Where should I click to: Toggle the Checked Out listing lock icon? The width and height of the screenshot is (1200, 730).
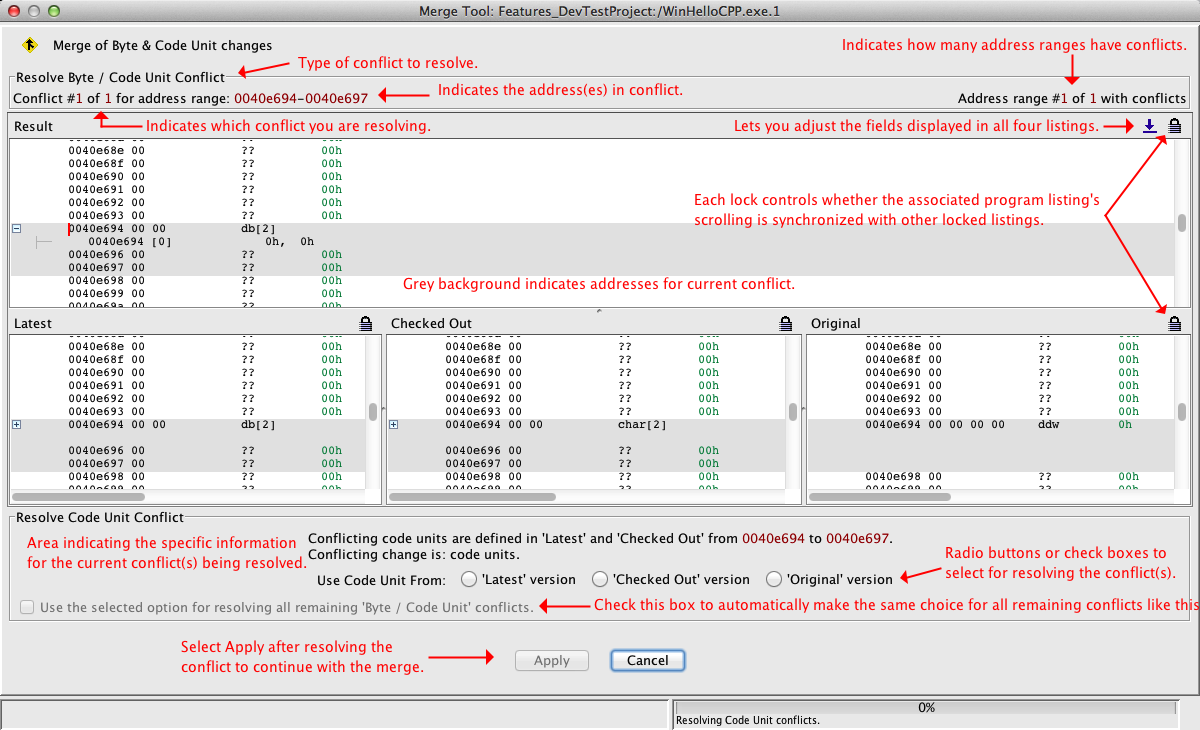point(786,323)
